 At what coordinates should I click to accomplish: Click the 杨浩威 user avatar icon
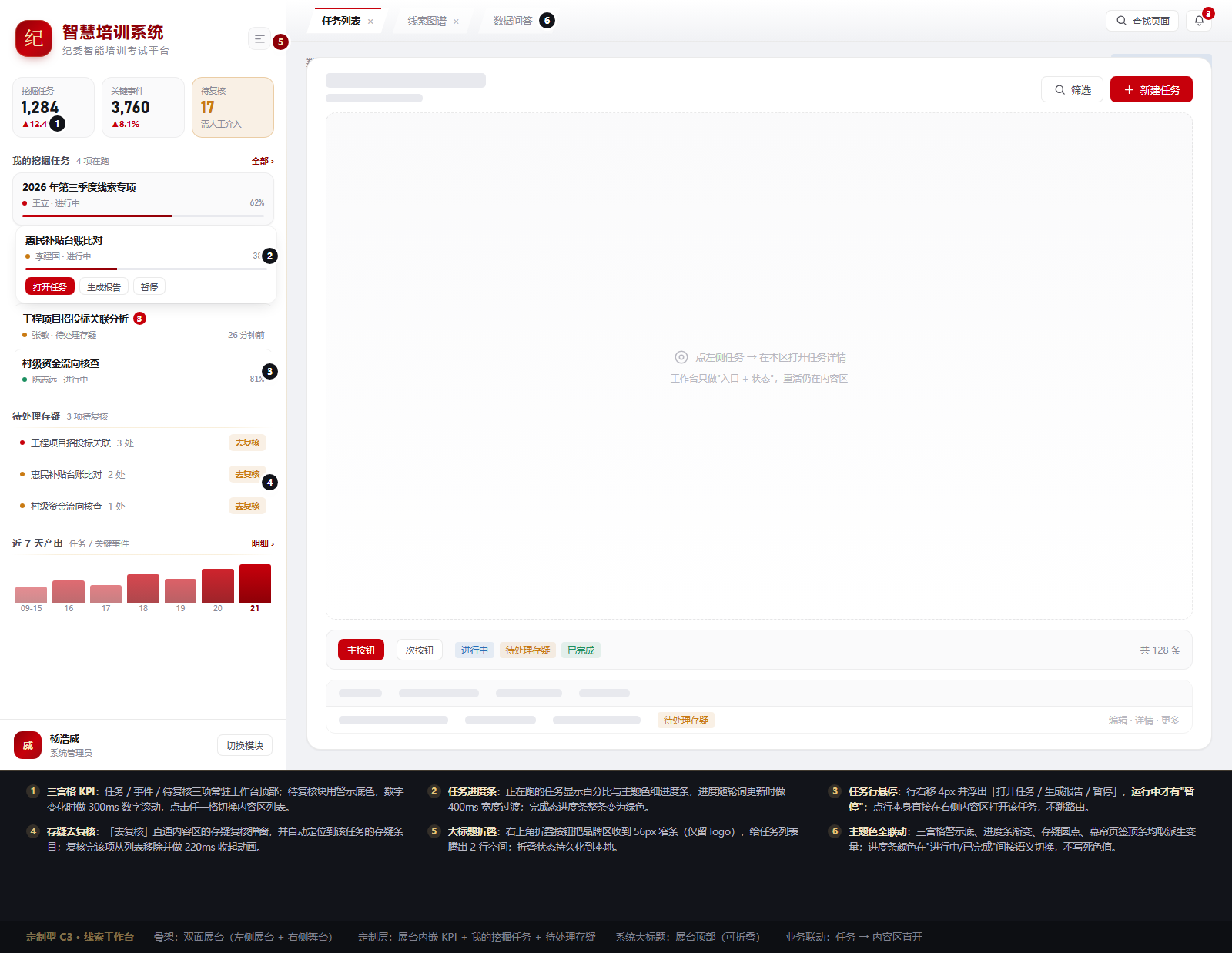[28, 745]
